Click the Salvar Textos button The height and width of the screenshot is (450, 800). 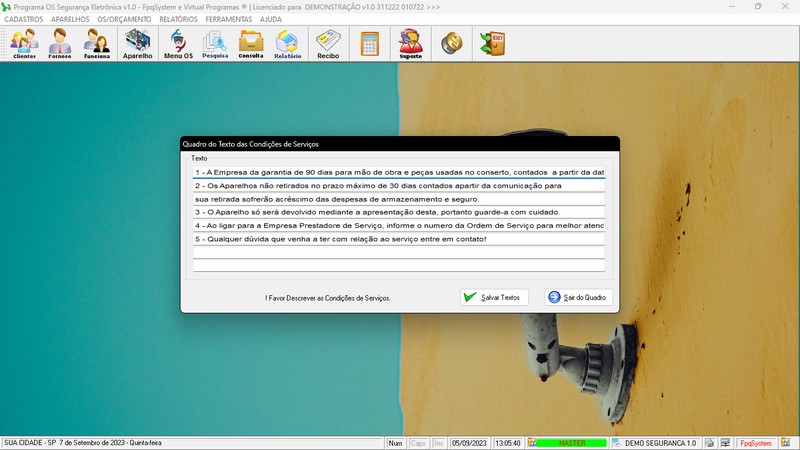pos(494,297)
